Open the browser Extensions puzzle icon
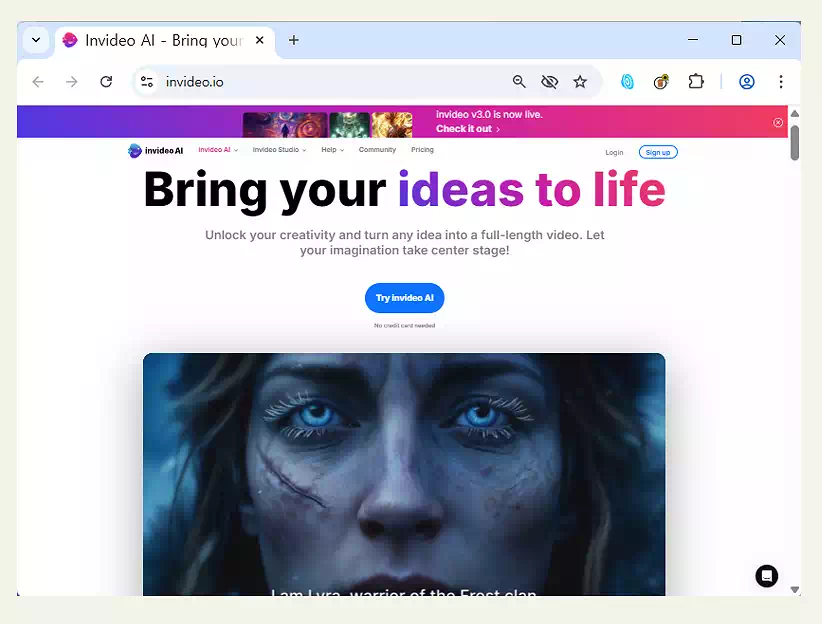This screenshot has width=822, height=624. pos(696,82)
